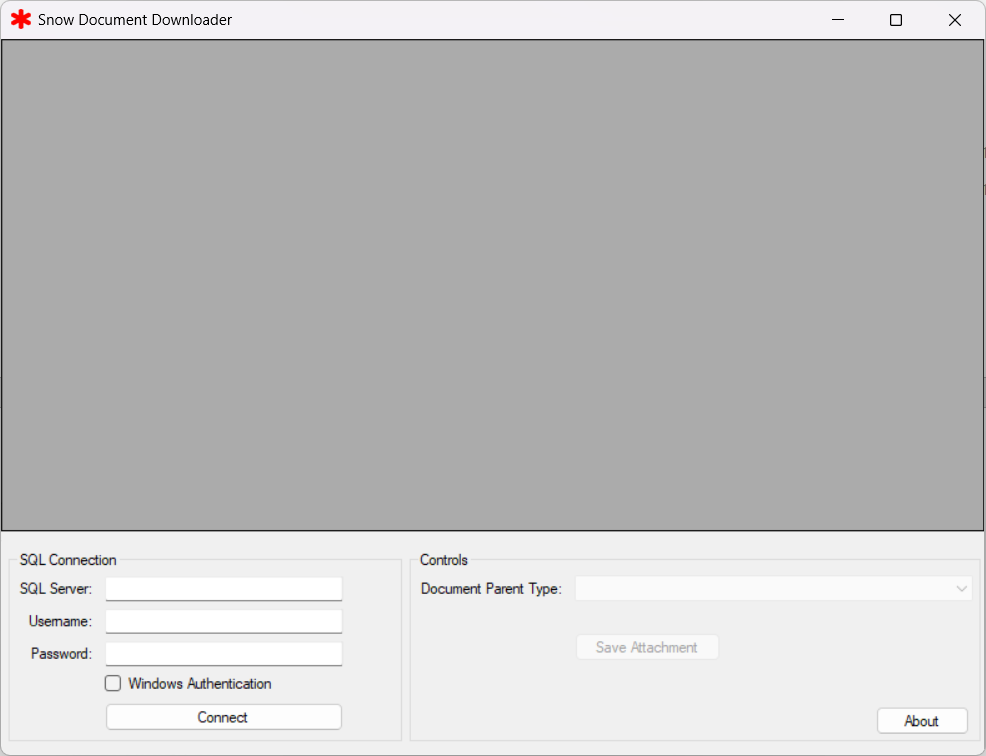Viewport: 986px width, 756px height.
Task: Click the "Document Parent Type:" label
Action: coord(491,589)
